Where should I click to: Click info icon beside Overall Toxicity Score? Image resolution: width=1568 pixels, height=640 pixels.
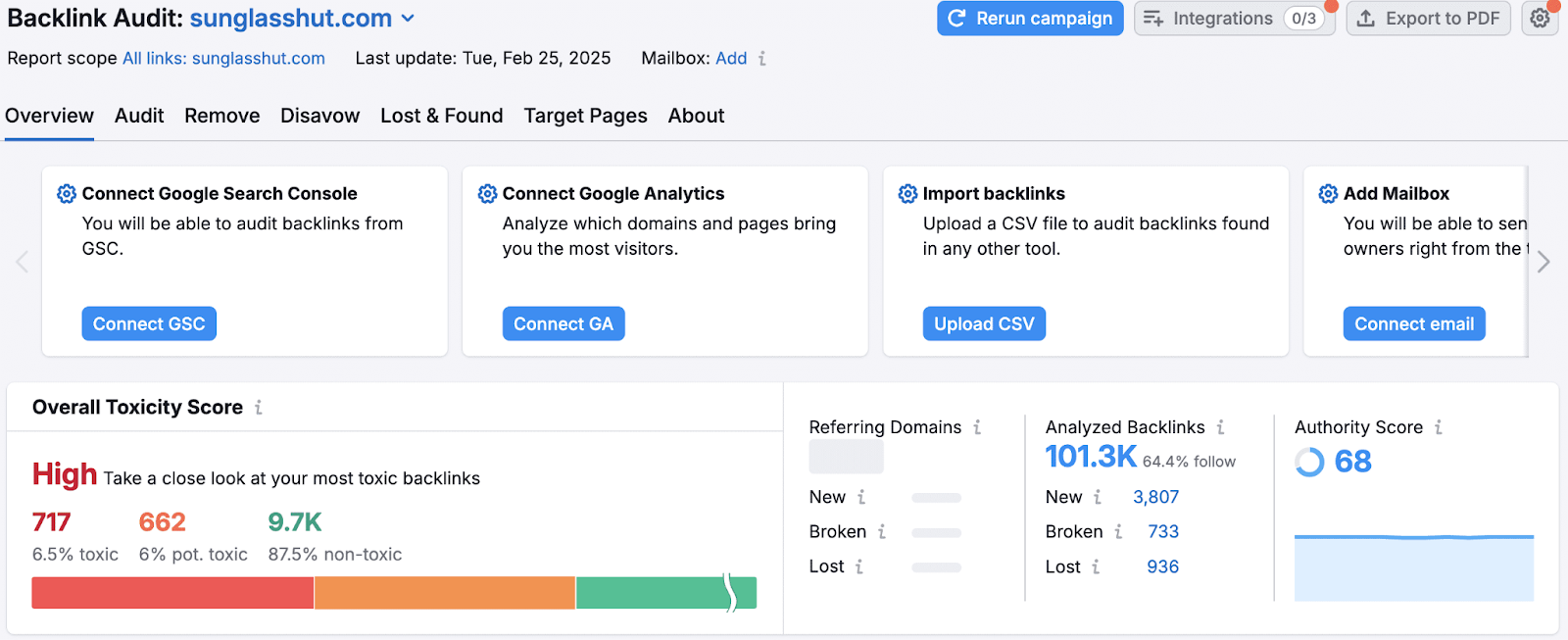259,408
